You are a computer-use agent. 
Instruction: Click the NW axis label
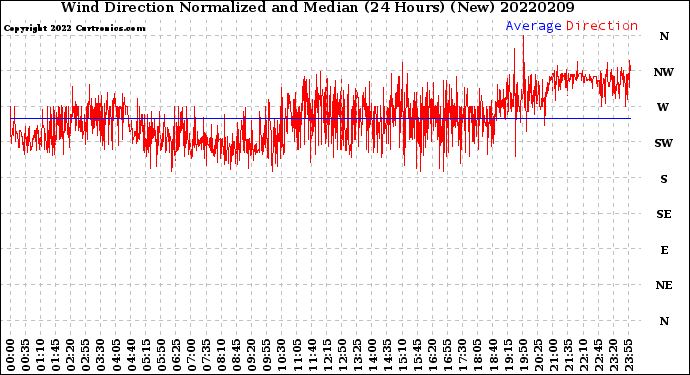(664, 72)
